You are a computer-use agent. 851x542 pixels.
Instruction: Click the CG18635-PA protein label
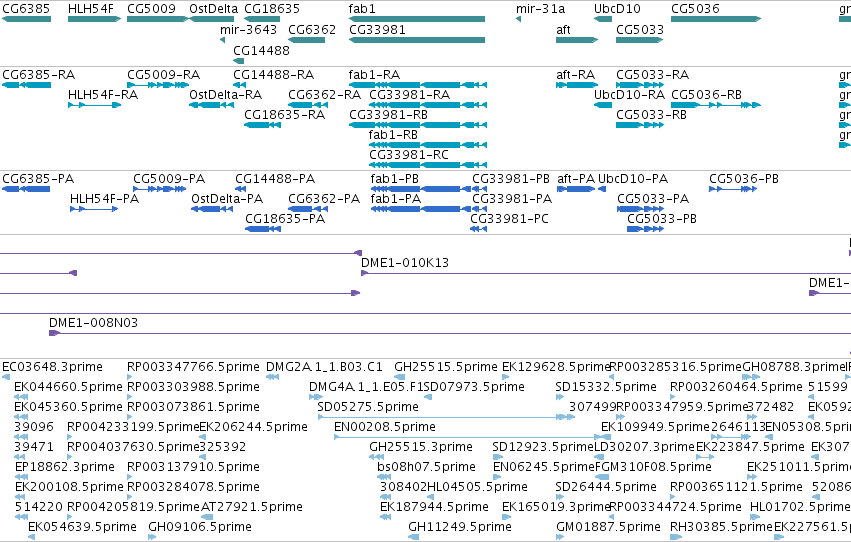285,219
